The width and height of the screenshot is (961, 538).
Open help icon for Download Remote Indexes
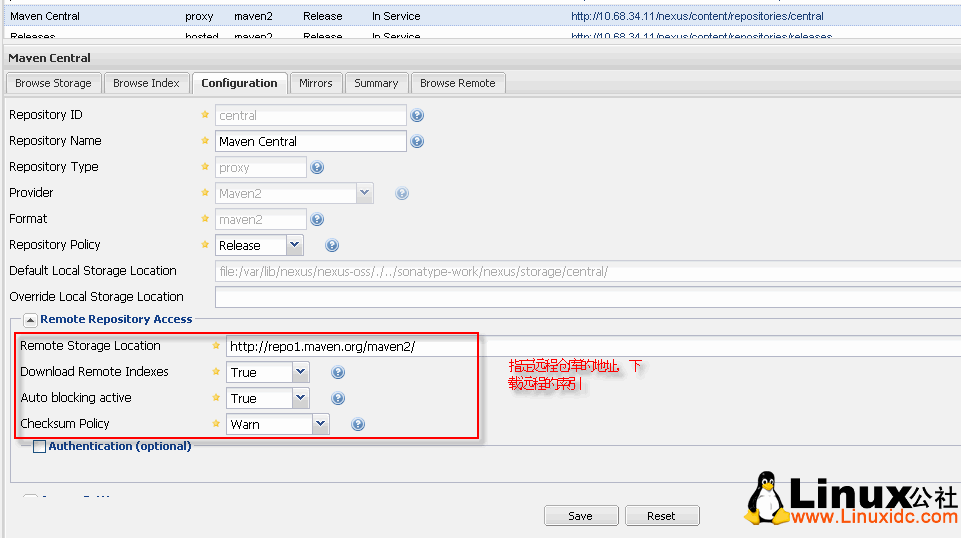(338, 373)
